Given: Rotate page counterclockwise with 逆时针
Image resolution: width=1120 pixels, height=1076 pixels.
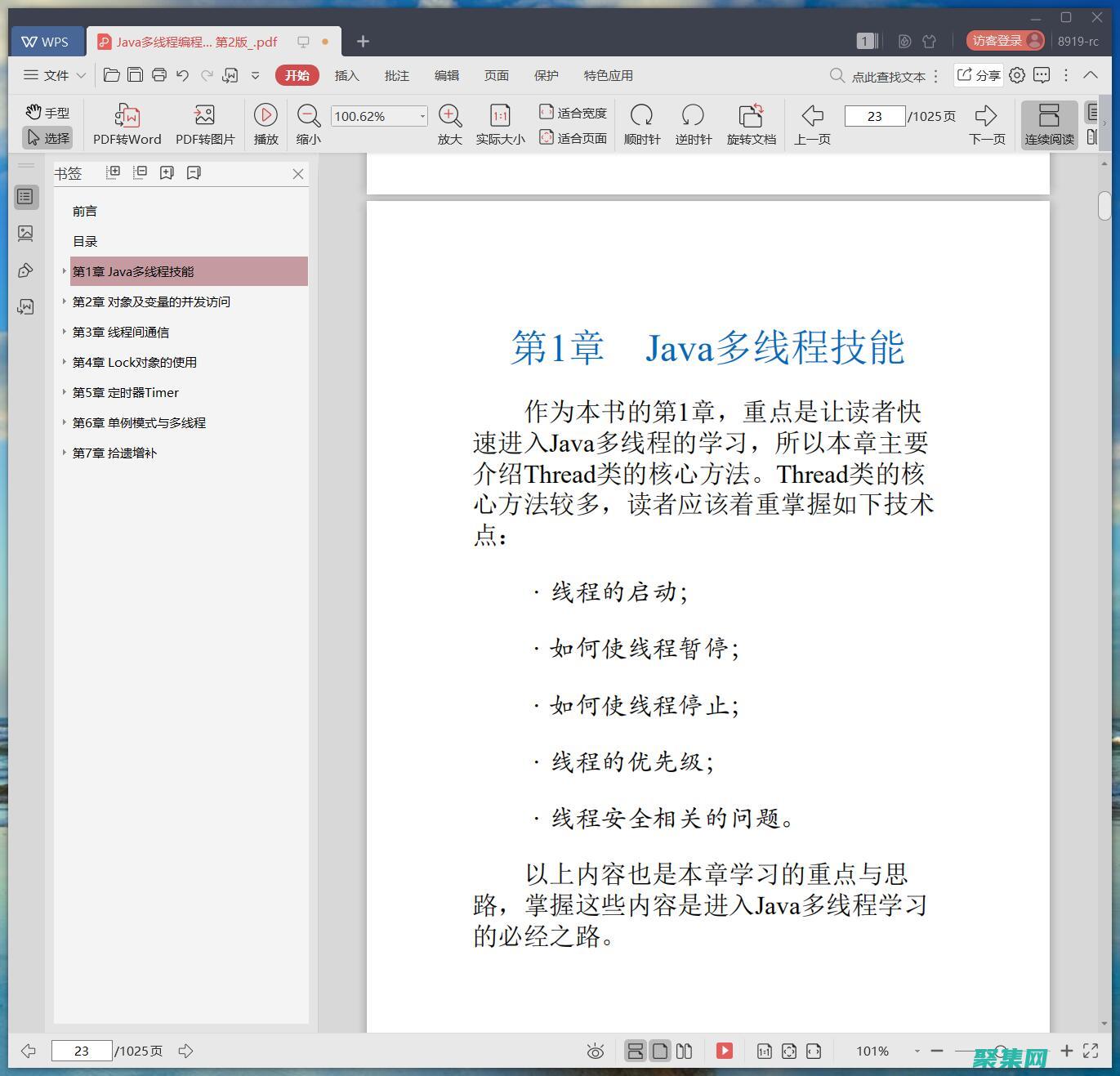Looking at the screenshot, I should (x=693, y=115).
